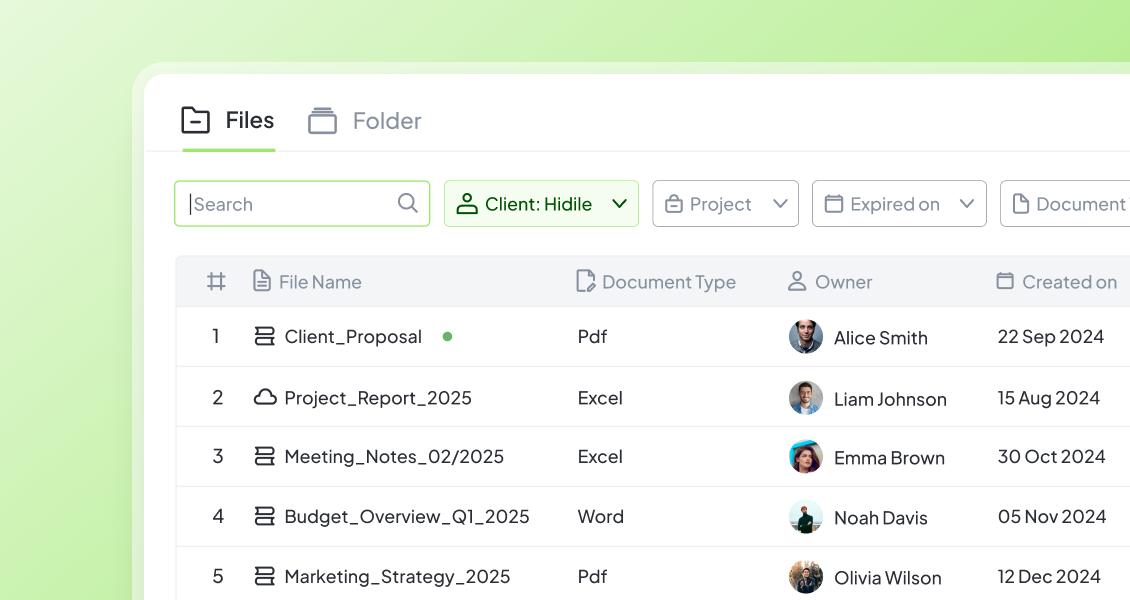Click the stack icon beside Meeting_Notes_02/2025
Screen dimensions: 1130x600
(264, 456)
